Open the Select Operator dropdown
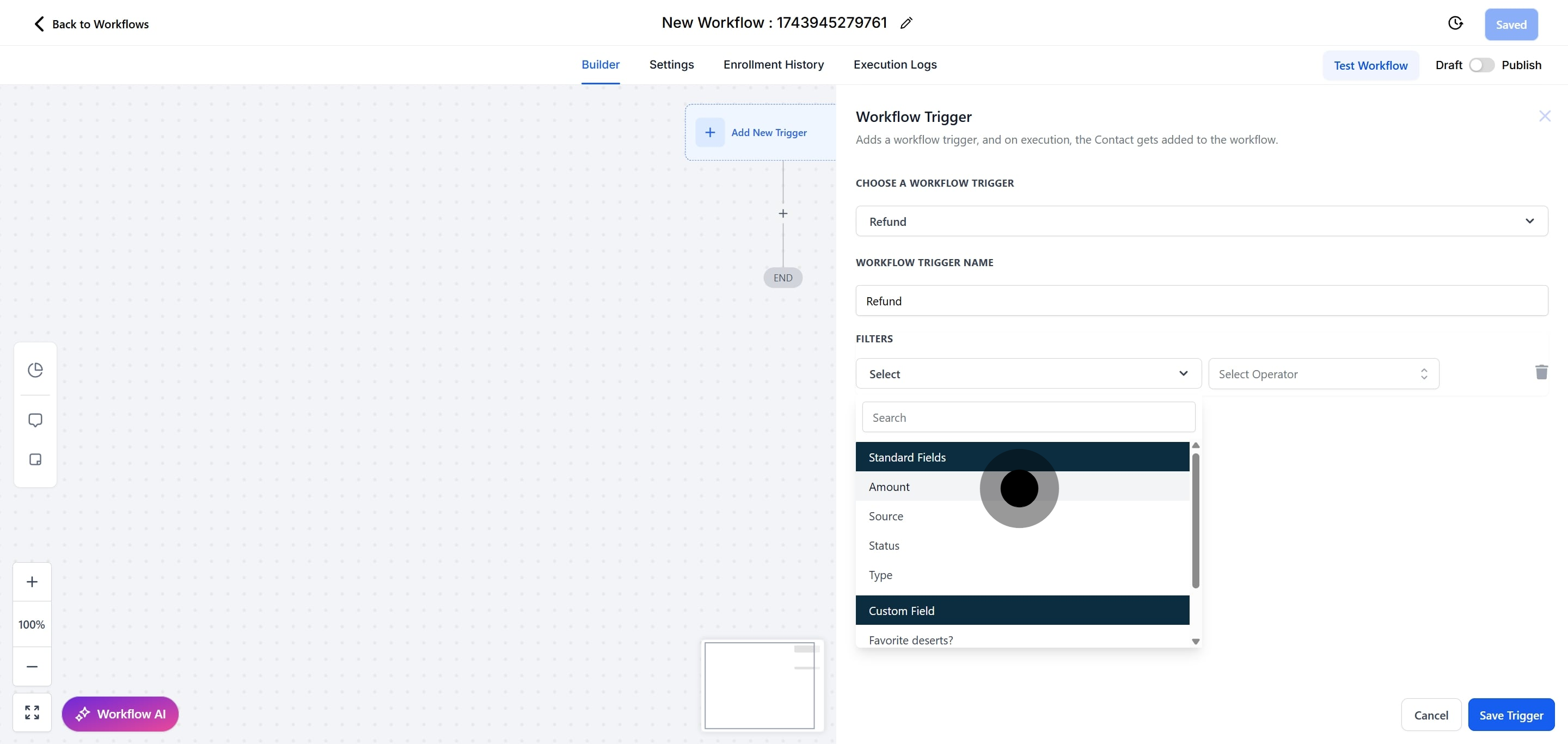This screenshot has width=1568, height=744. tap(1324, 373)
